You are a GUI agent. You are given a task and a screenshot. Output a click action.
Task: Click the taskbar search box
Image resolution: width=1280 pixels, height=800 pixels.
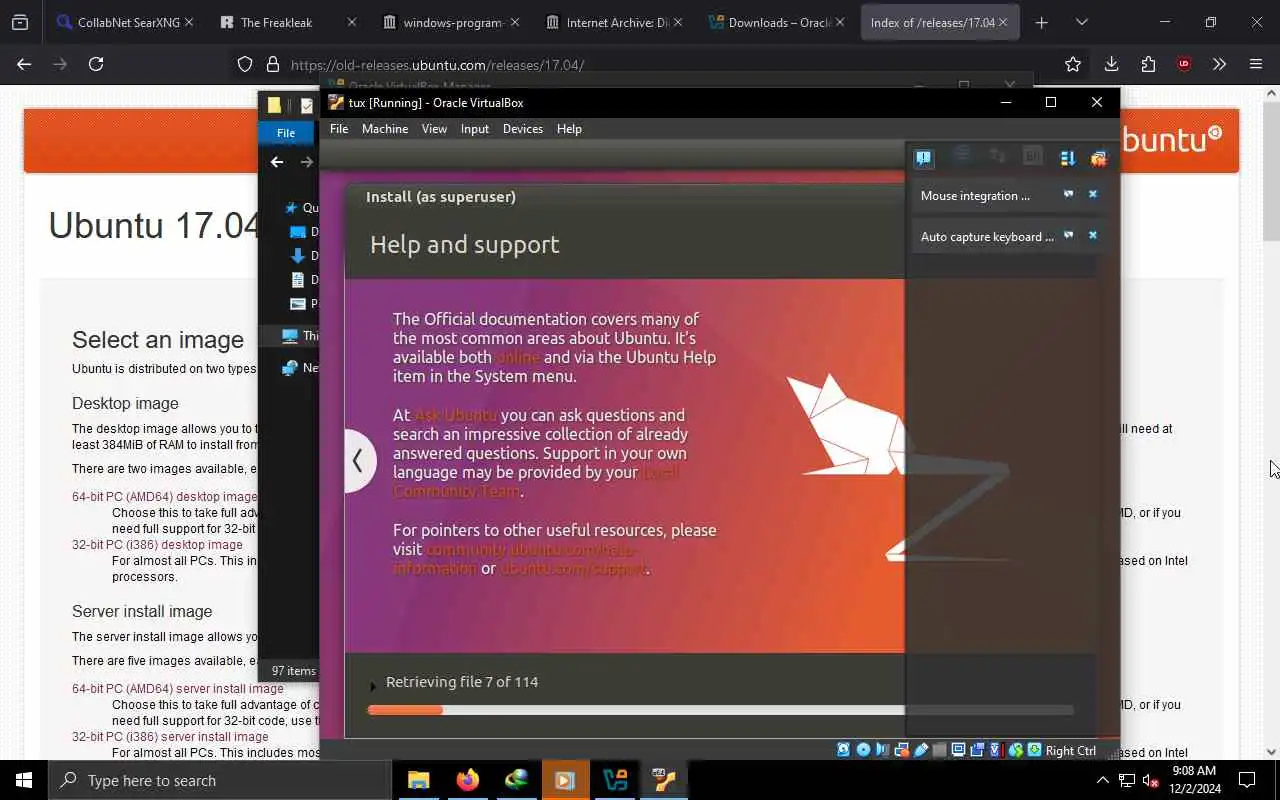tap(219, 780)
